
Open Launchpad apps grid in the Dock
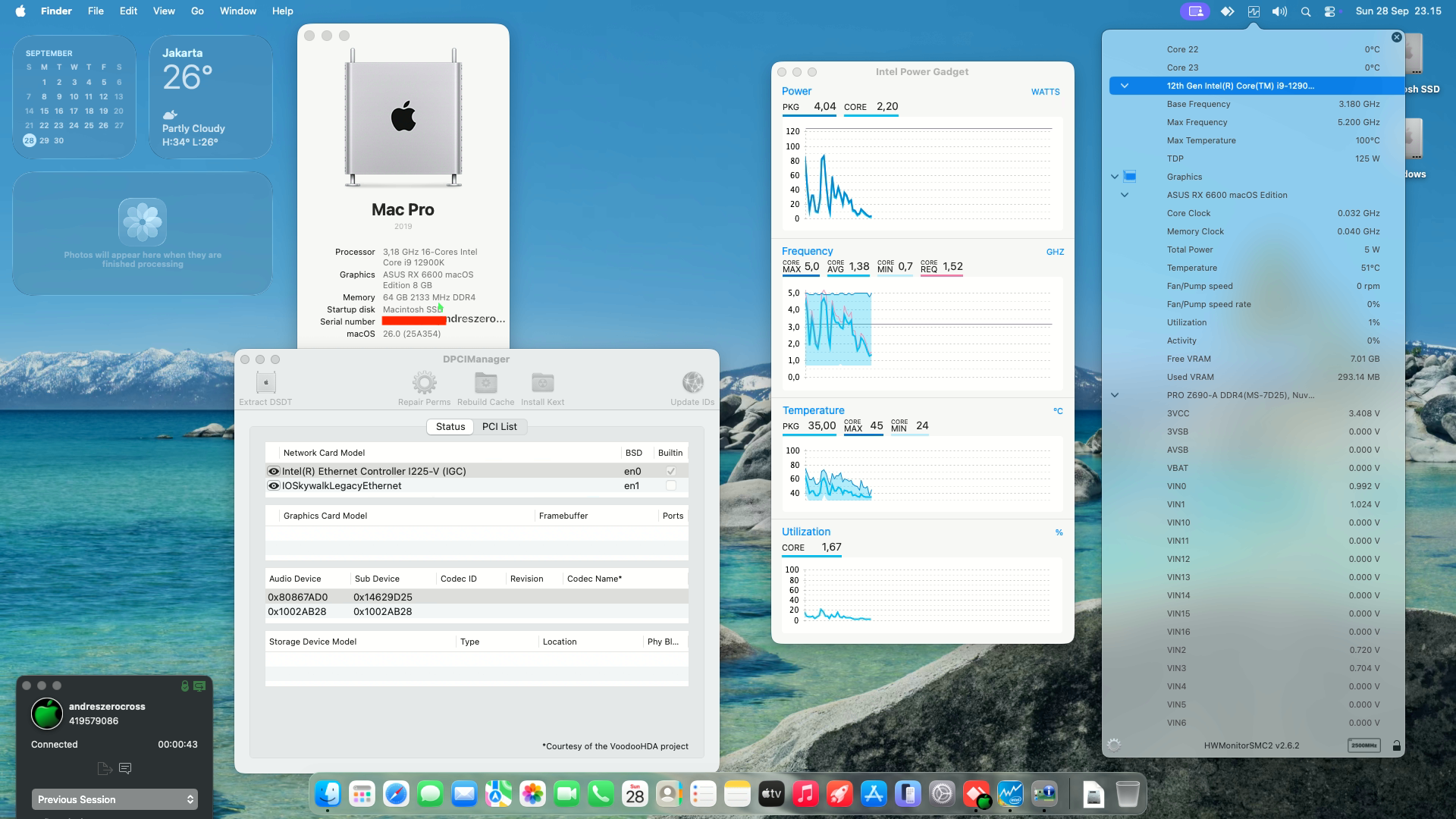362,794
